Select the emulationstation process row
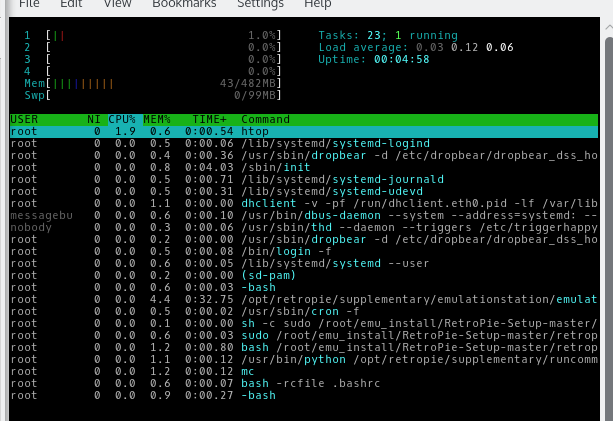This screenshot has width=613, height=421. [300, 300]
